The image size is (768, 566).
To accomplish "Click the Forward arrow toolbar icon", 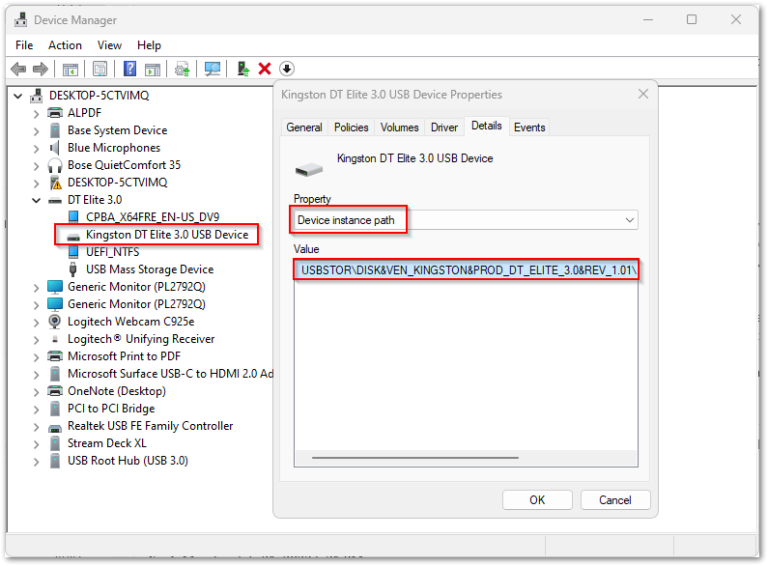I will tap(40, 69).
